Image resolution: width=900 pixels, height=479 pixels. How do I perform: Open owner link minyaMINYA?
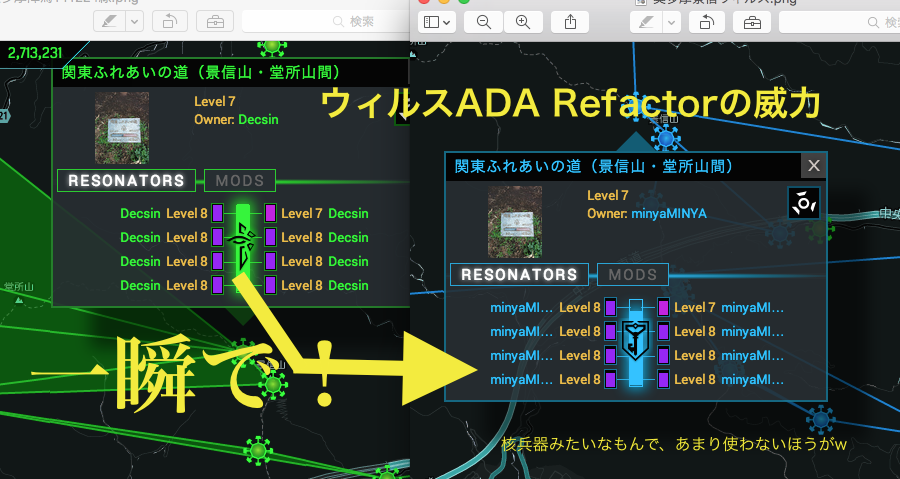tap(669, 213)
